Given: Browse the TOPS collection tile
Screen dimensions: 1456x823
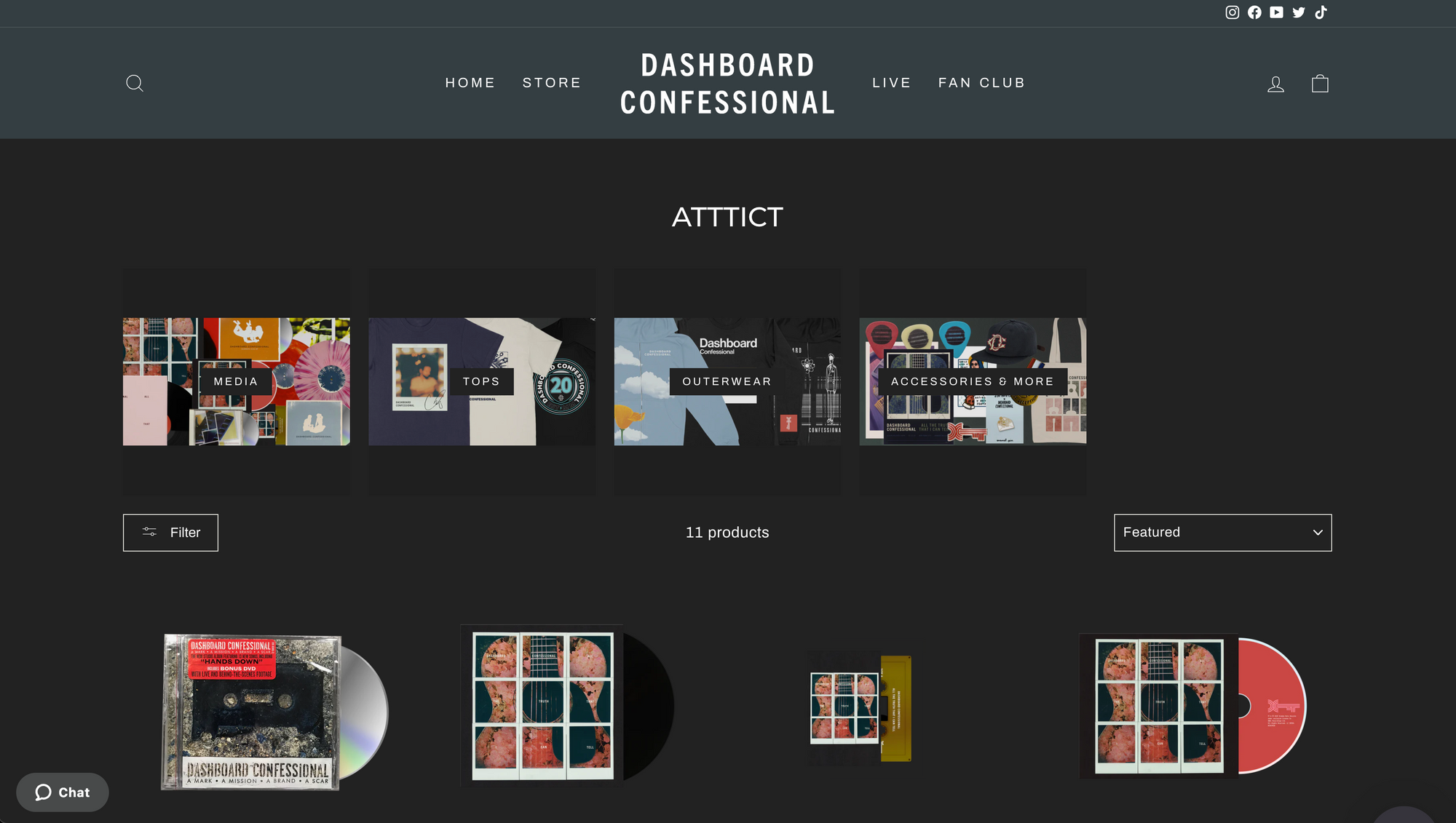Looking at the screenshot, I should tap(481, 381).
